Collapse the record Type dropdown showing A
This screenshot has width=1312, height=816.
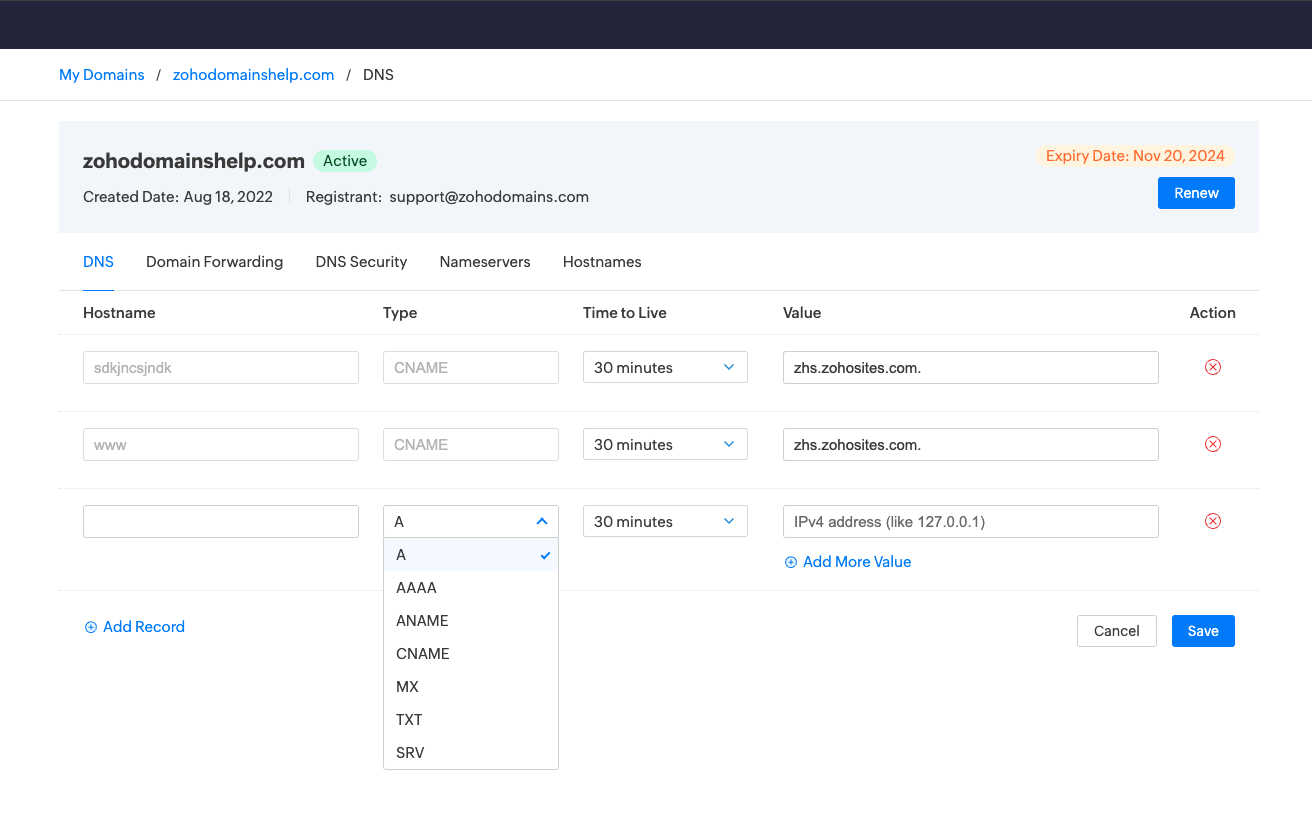471,521
